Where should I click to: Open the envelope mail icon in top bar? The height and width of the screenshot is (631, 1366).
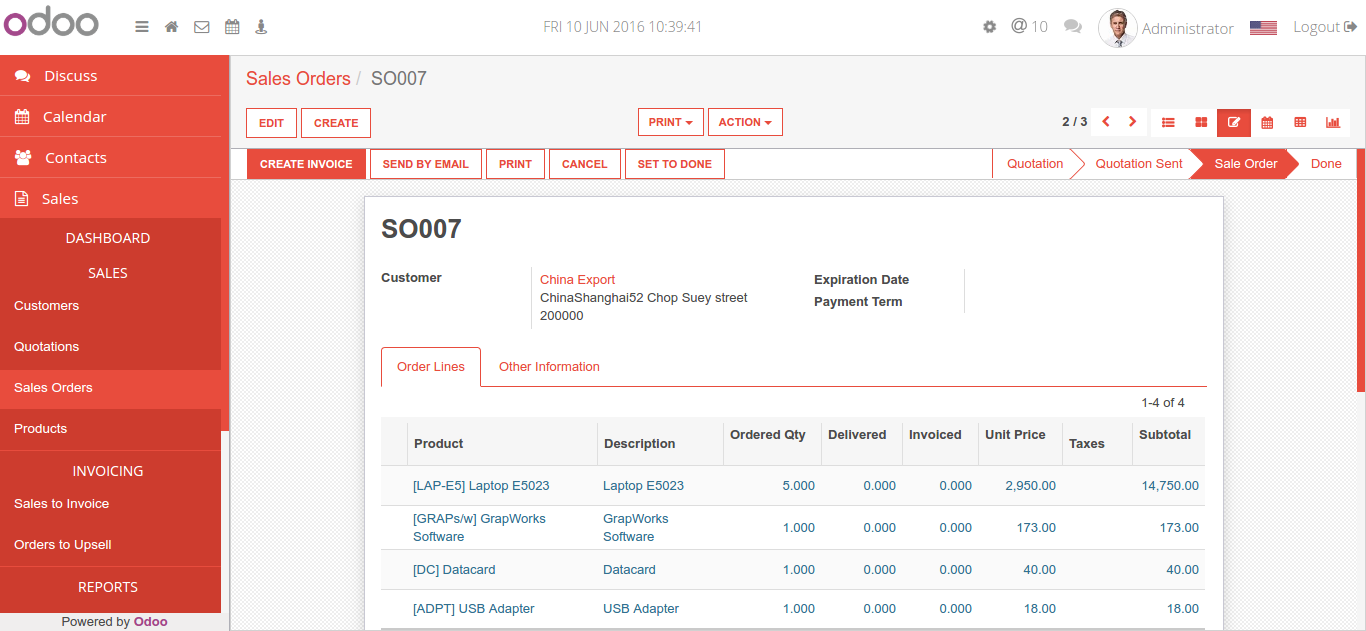coord(202,27)
